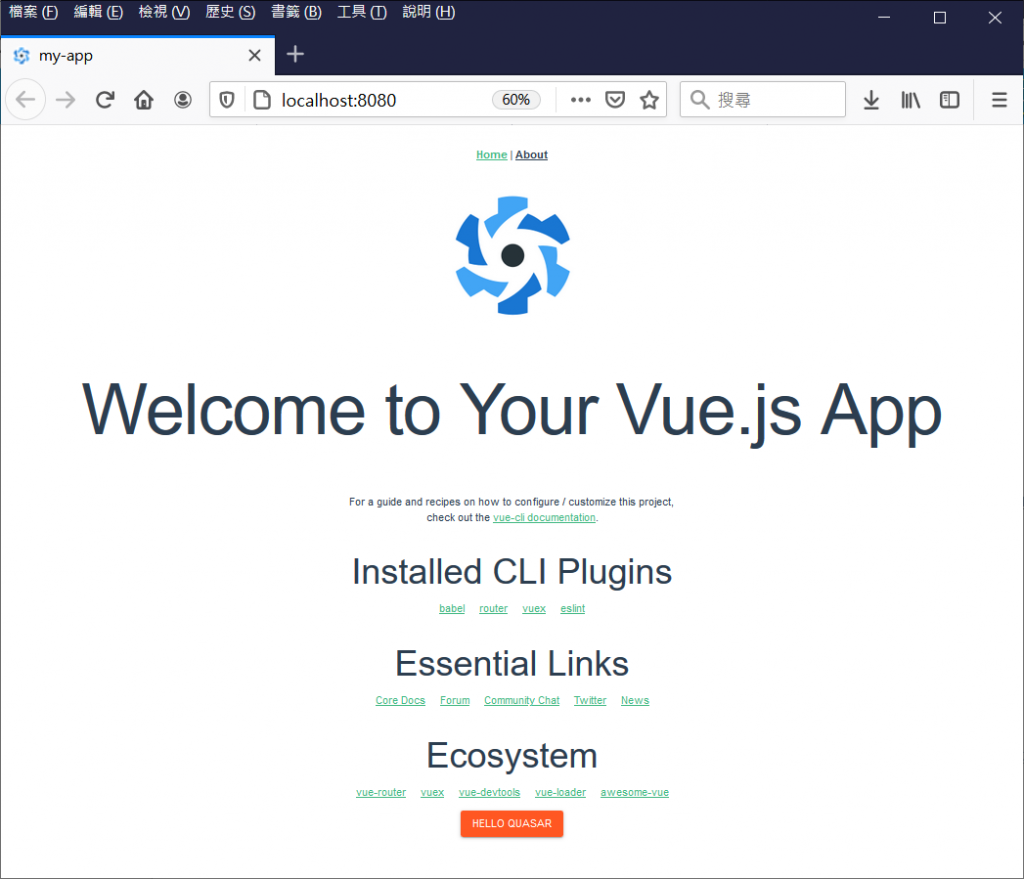Open vuex under Ecosystem
Viewport: 1024px width, 879px height.
point(432,792)
